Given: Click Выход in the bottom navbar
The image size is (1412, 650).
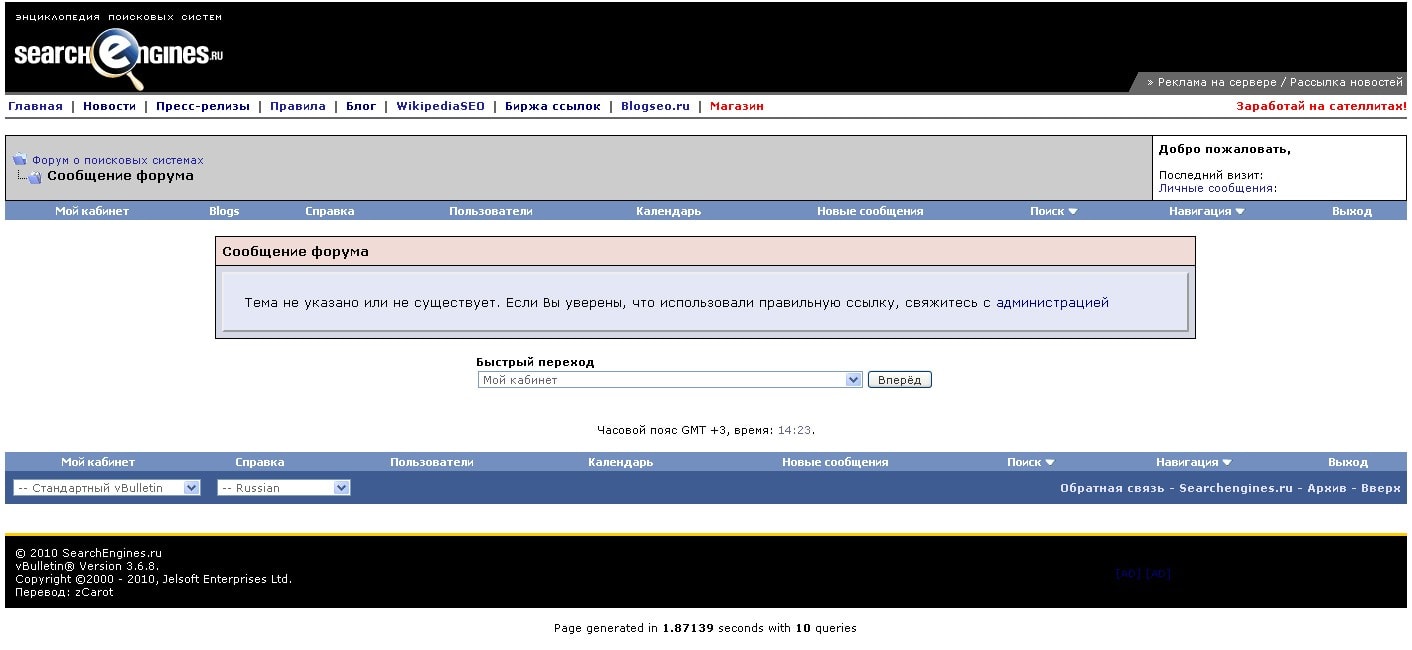Looking at the screenshot, I should [x=1348, y=462].
